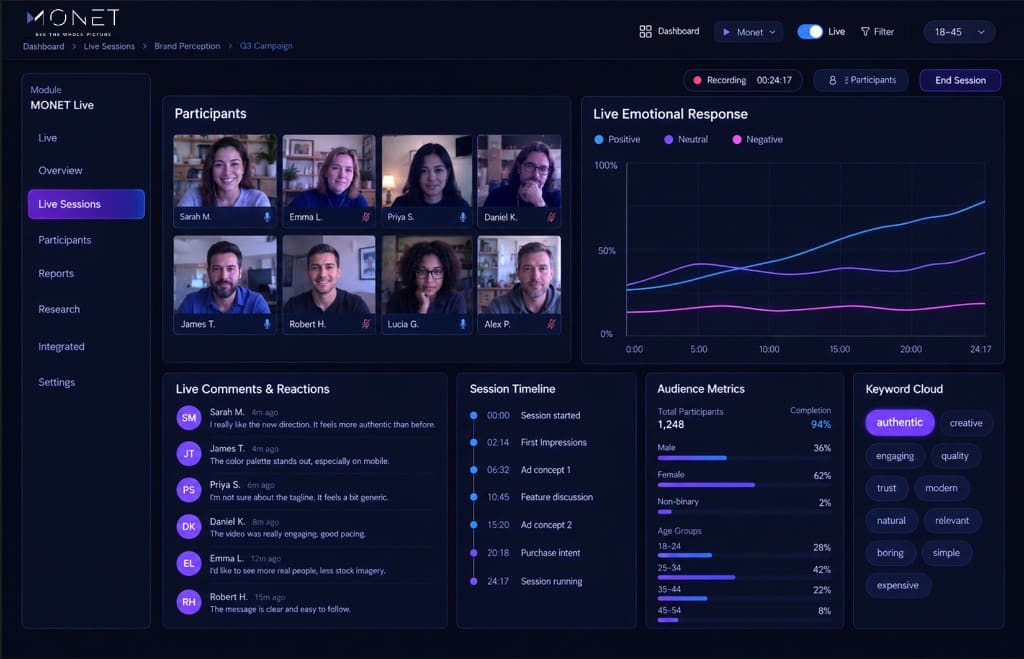Follow the Brand Perception breadcrumb link
1024x659 pixels.
187,46
